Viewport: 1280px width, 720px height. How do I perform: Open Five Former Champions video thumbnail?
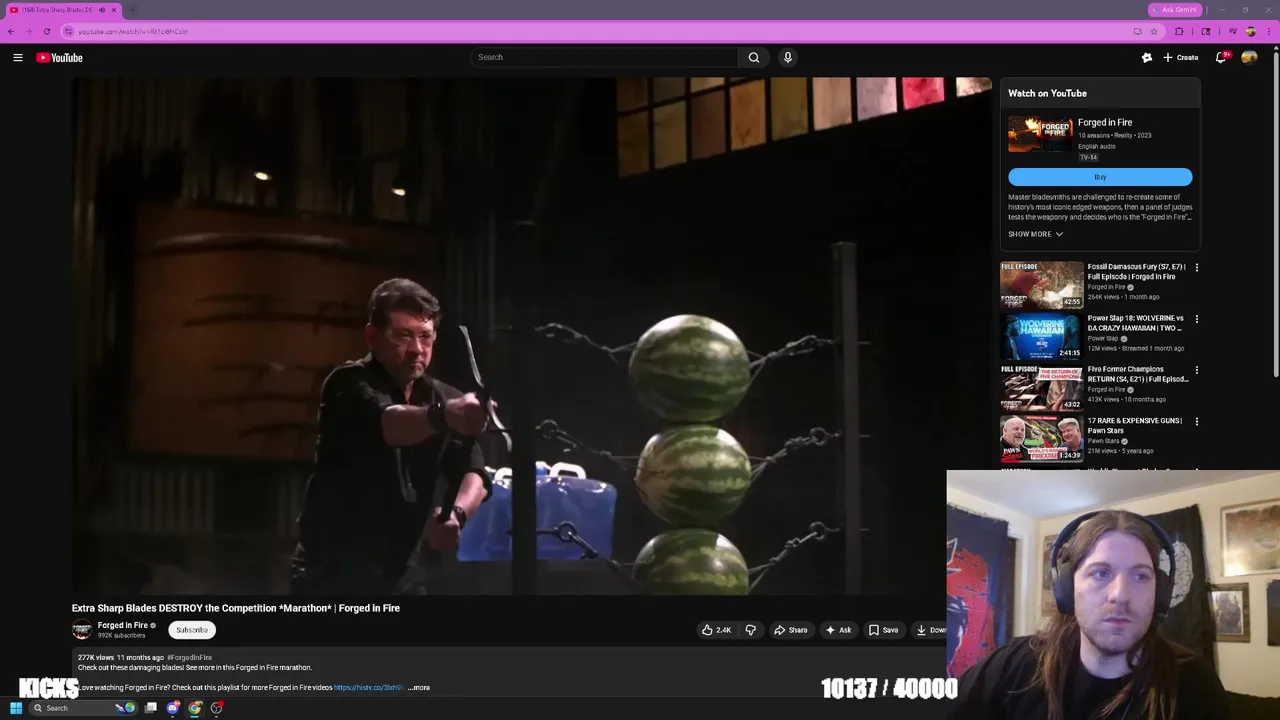[x=1041, y=387]
